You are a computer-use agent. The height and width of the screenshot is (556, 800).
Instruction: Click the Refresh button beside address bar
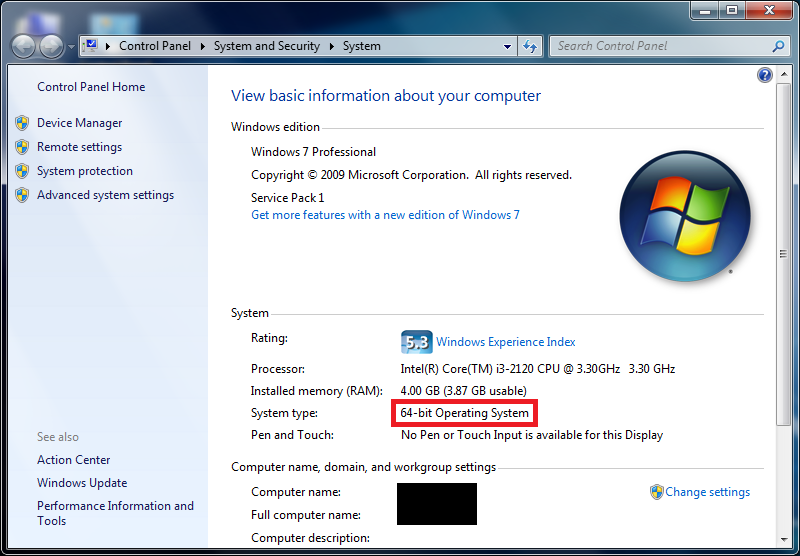(530, 46)
